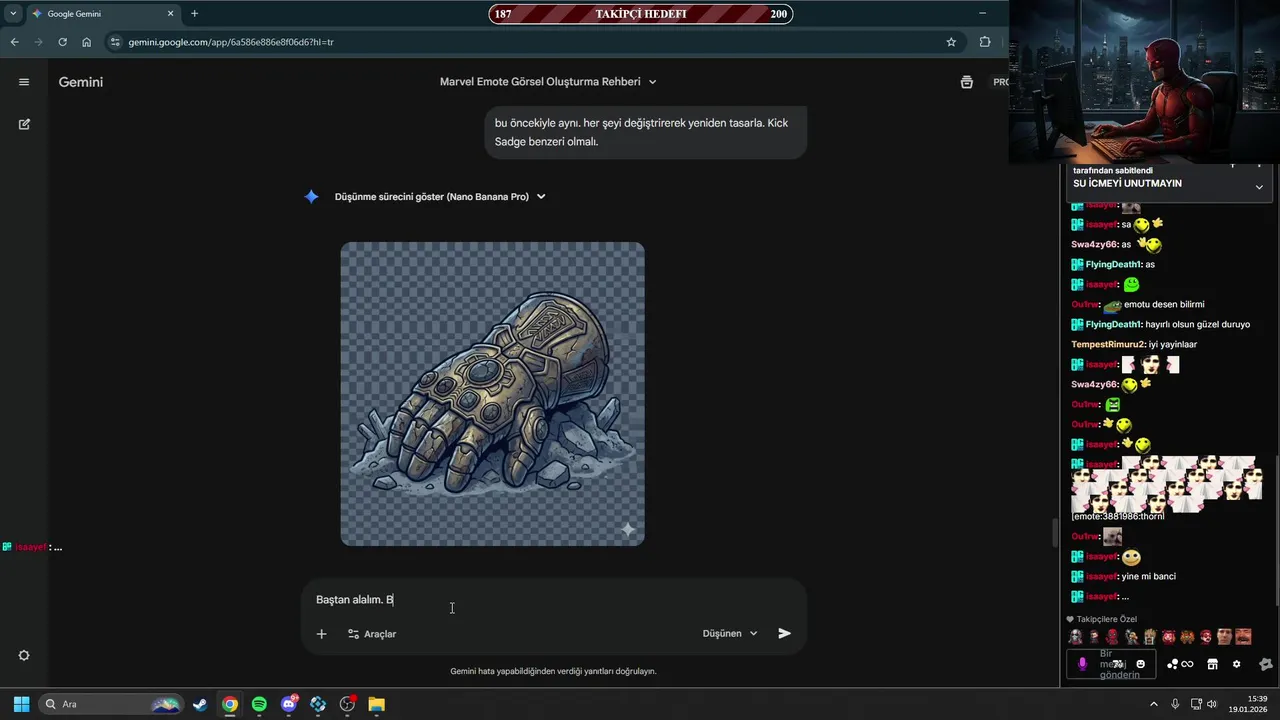The image size is (1280, 720).
Task: Click the sparkle watermark on generated image
Action: click(x=628, y=529)
